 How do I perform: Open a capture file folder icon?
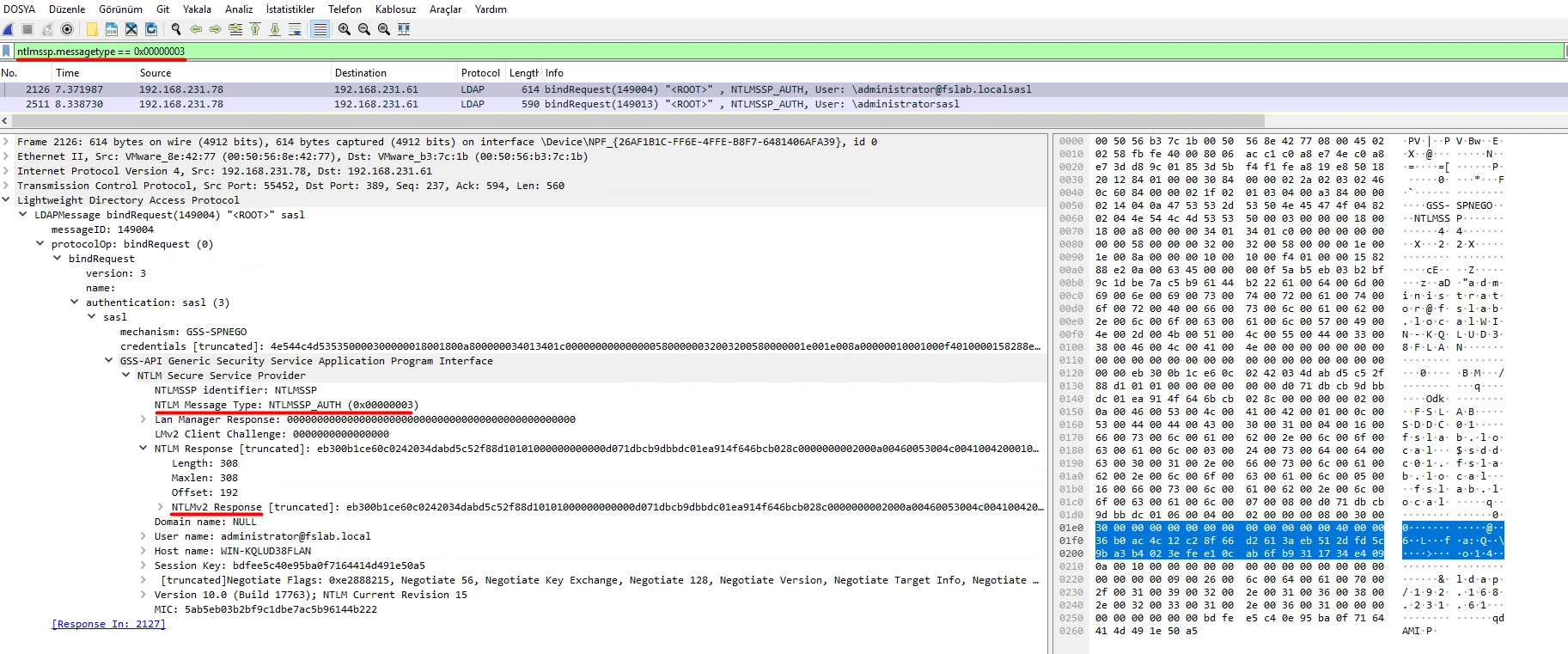click(92, 29)
